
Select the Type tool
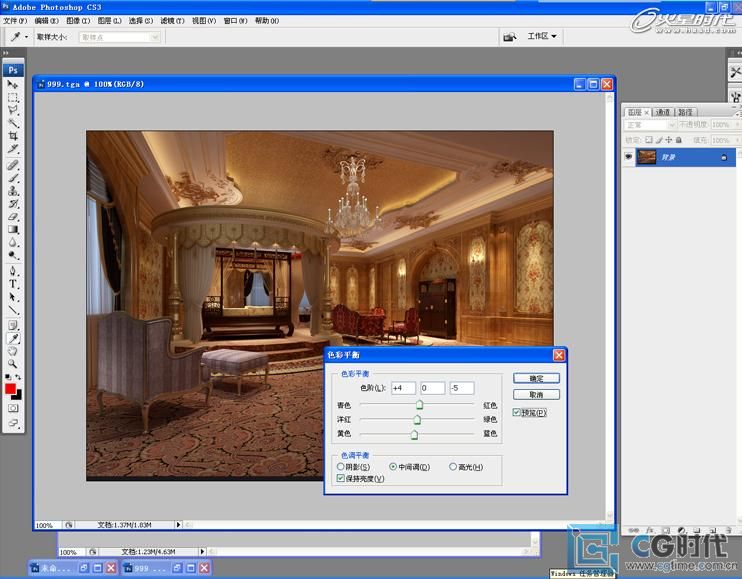[13, 284]
